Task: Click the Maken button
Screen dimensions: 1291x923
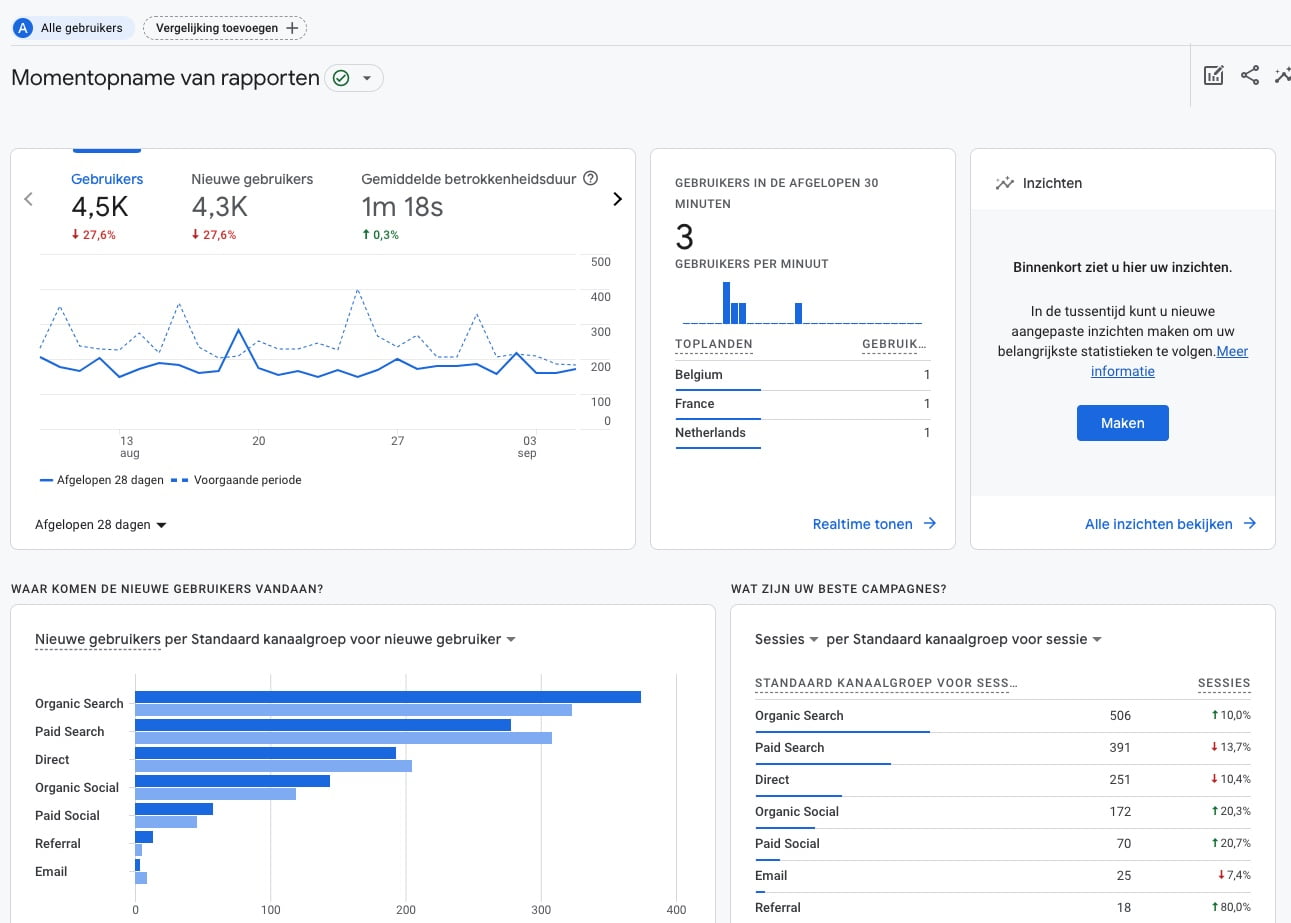Action: (x=1122, y=423)
